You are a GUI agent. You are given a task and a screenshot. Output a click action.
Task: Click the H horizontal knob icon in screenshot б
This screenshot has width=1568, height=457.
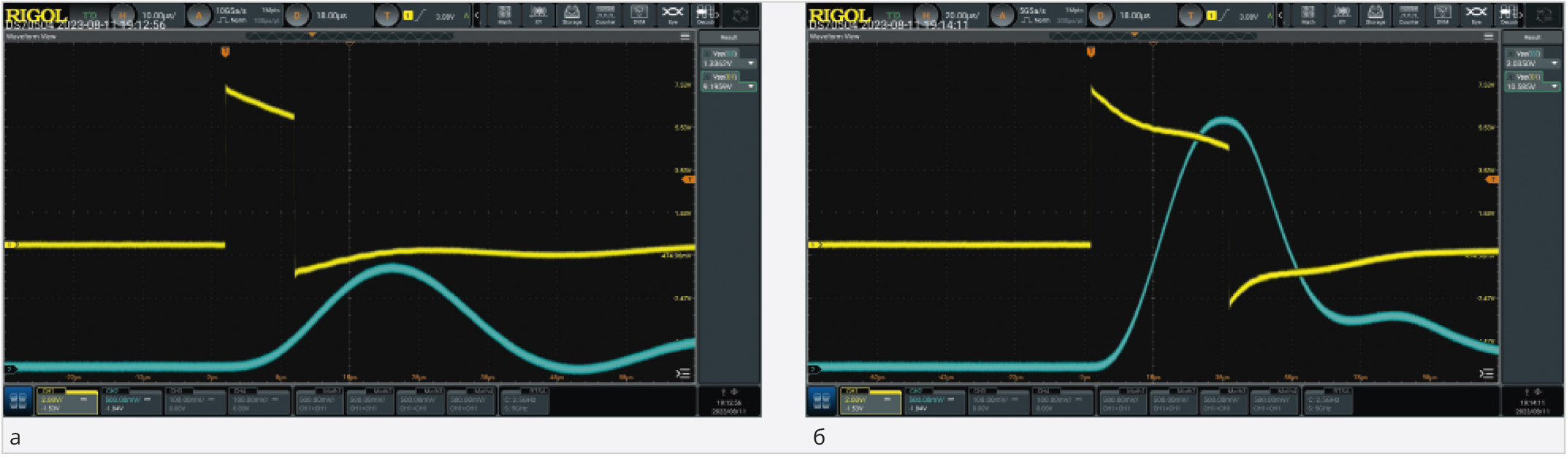coord(926,15)
